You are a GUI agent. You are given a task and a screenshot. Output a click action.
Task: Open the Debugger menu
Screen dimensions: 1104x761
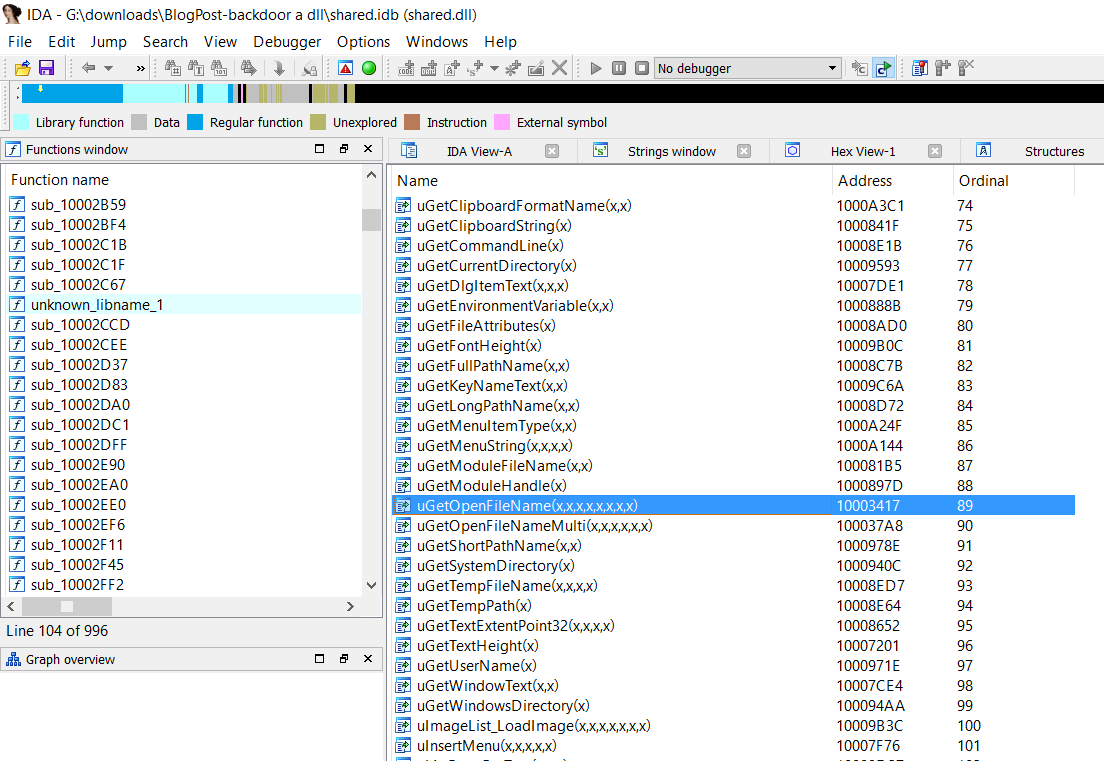coord(287,42)
